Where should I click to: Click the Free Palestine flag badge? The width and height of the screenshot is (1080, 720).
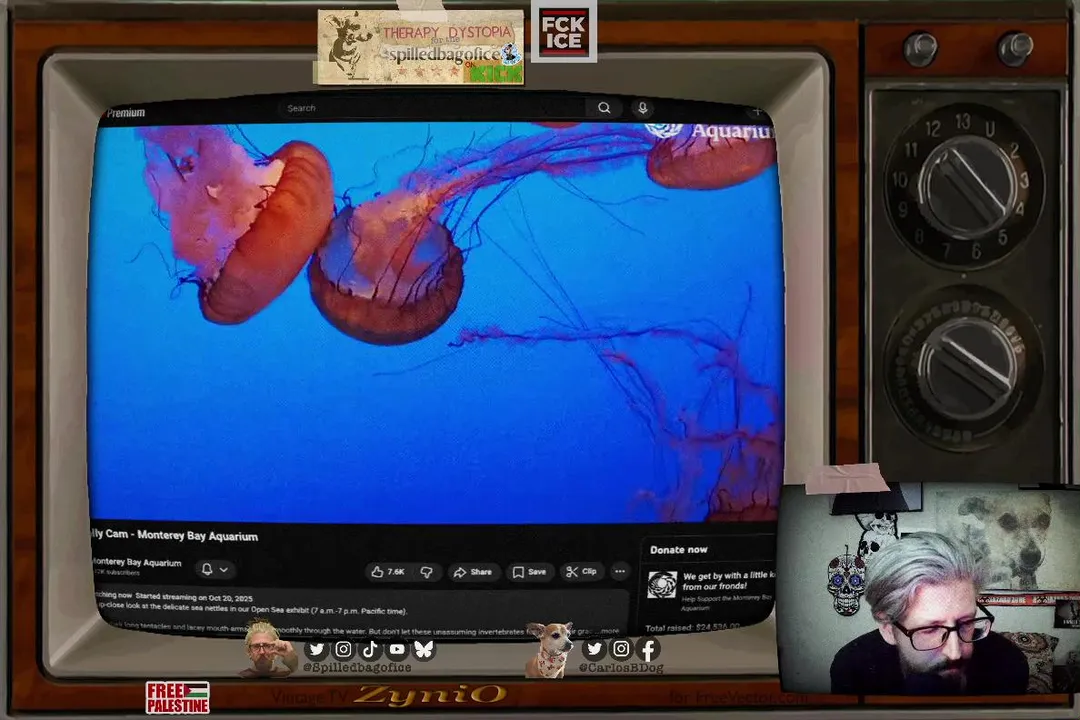click(177, 697)
